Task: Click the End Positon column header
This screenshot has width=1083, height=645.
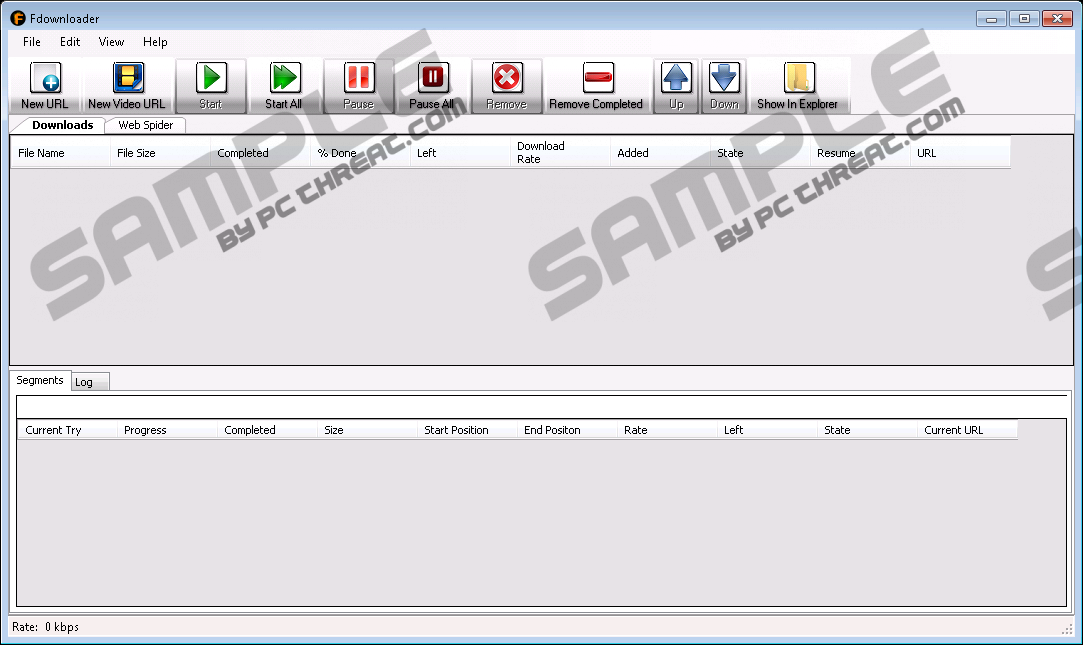Action: tap(567, 430)
